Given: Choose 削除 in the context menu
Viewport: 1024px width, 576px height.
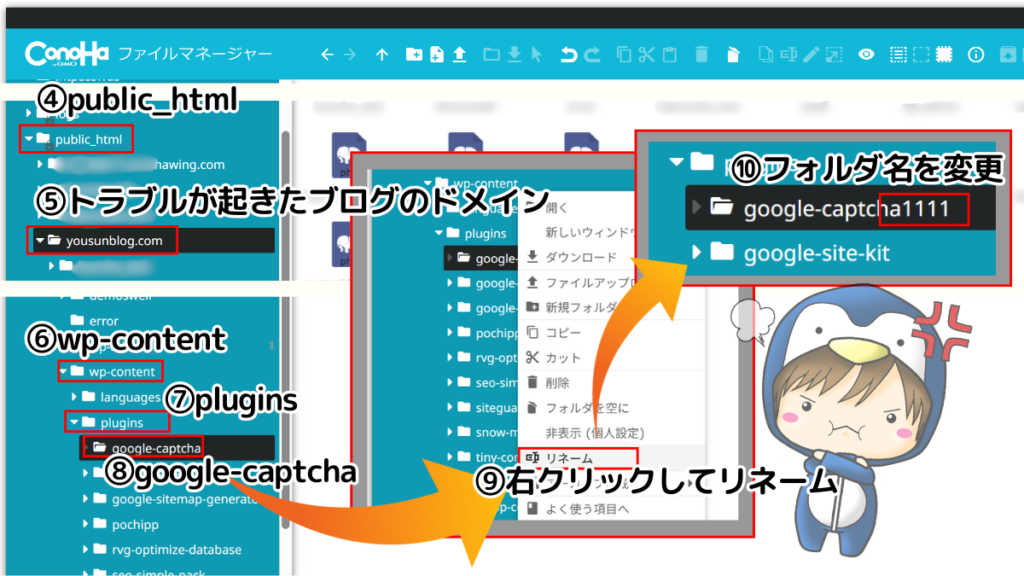Looking at the screenshot, I should pos(557,383).
